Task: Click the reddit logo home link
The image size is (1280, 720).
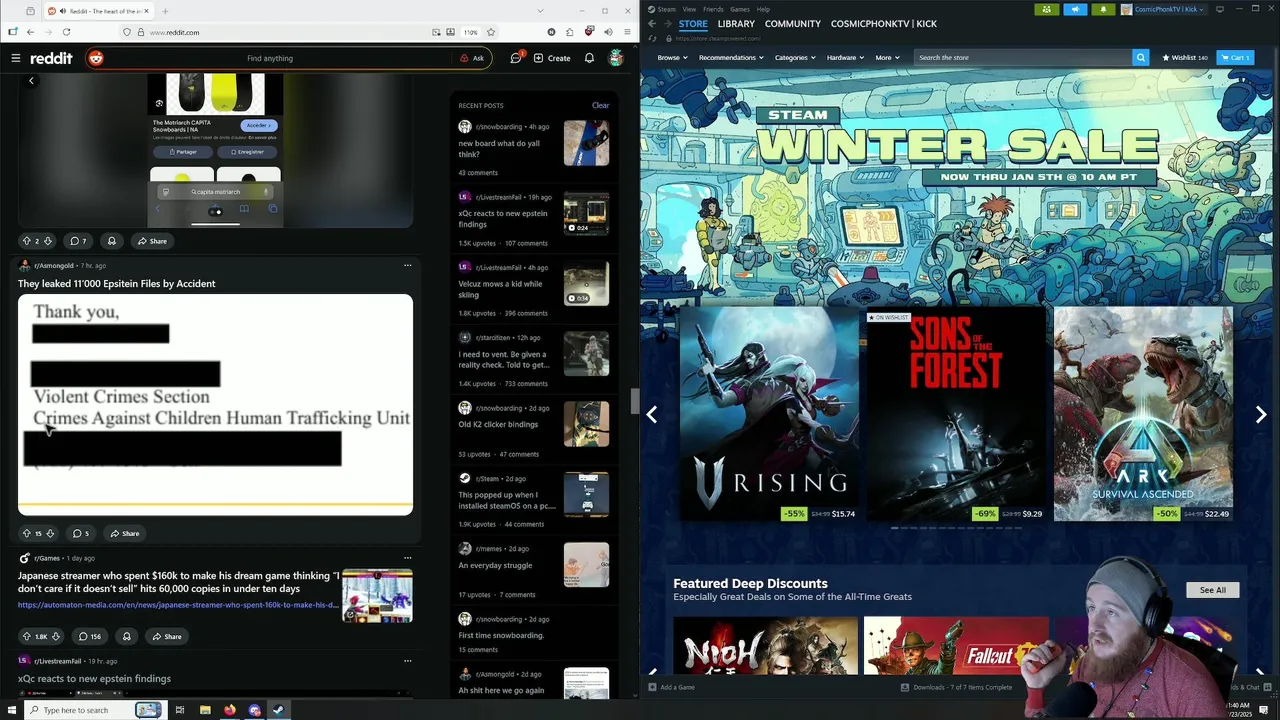Action: point(51,58)
